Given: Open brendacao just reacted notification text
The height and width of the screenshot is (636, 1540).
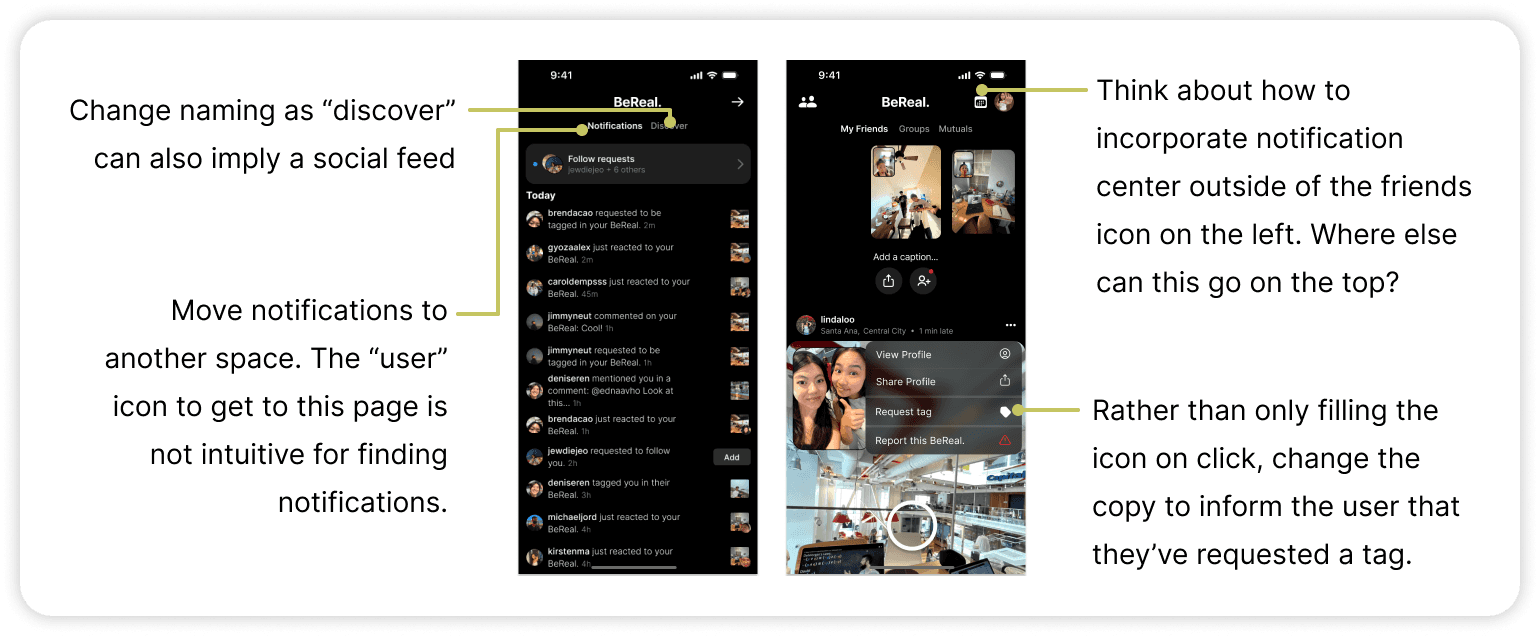Looking at the screenshot, I should pos(612,425).
